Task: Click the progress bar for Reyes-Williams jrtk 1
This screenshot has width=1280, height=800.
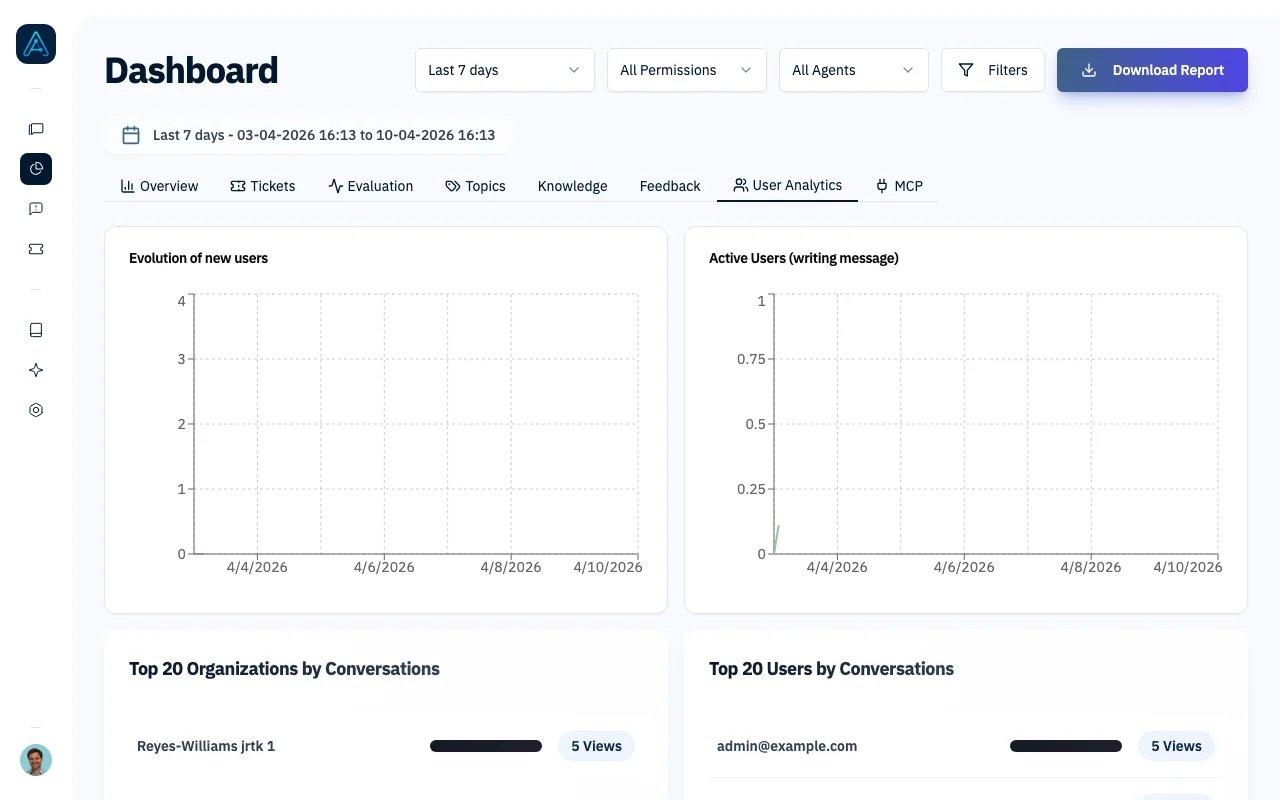Action: pos(486,746)
